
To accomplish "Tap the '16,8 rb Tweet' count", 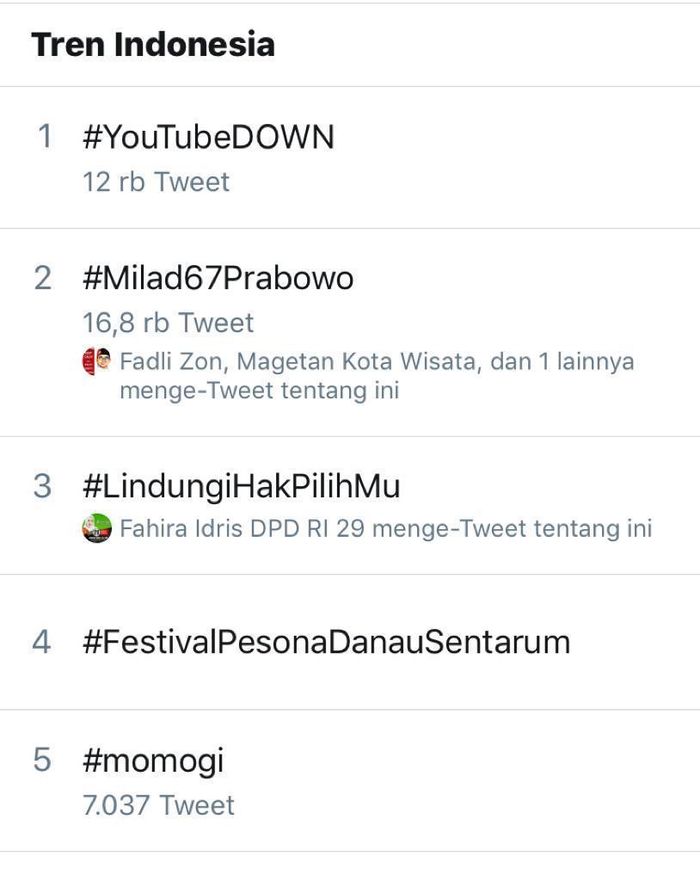I will (168, 323).
